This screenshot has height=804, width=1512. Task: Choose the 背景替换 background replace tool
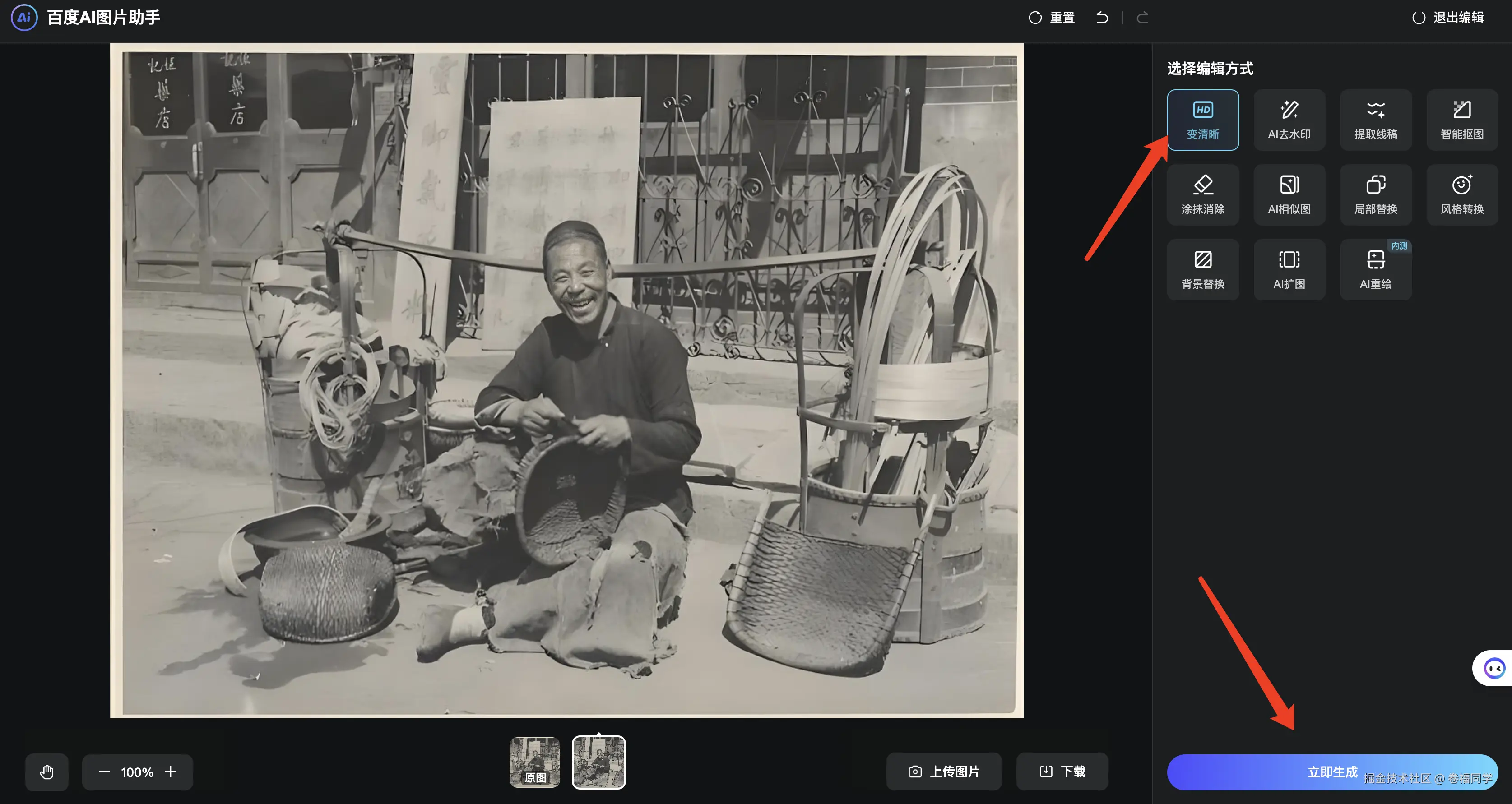(x=1203, y=269)
